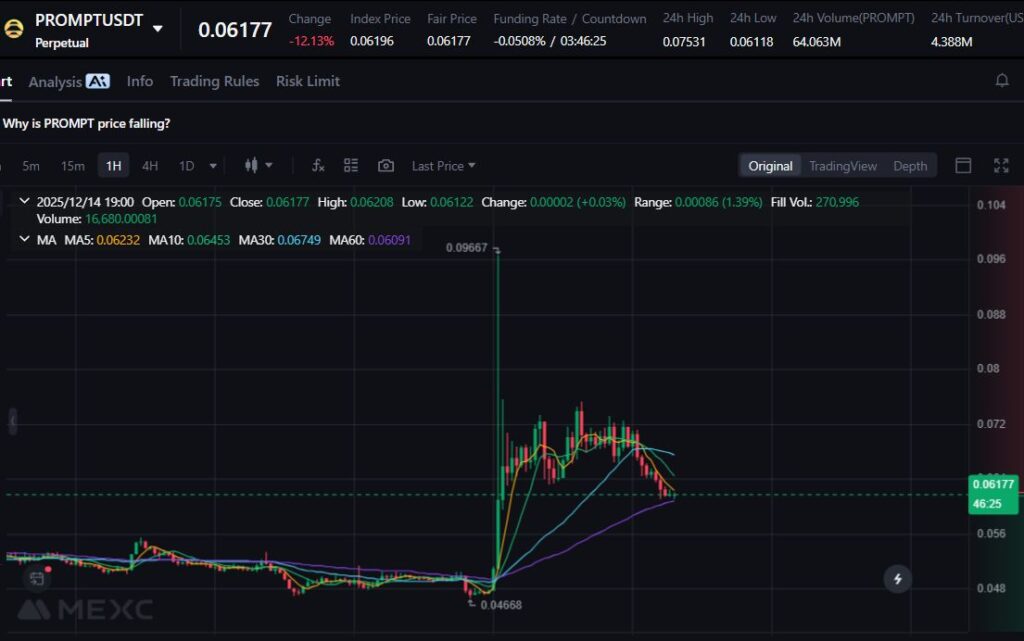Take a chart screenshot with camera icon
Viewport: 1024px width, 641px height.
[x=386, y=166]
